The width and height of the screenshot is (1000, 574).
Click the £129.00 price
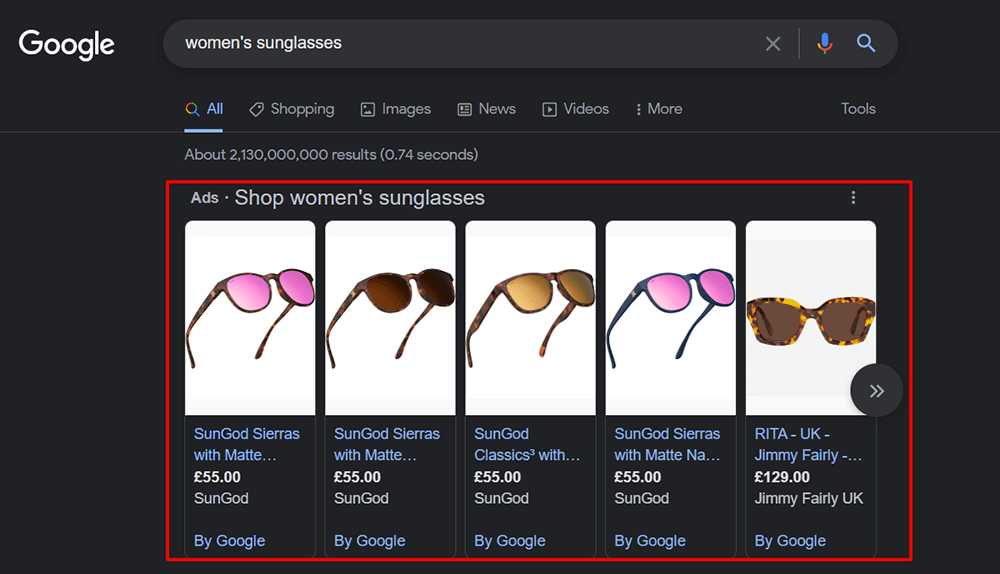(782, 477)
